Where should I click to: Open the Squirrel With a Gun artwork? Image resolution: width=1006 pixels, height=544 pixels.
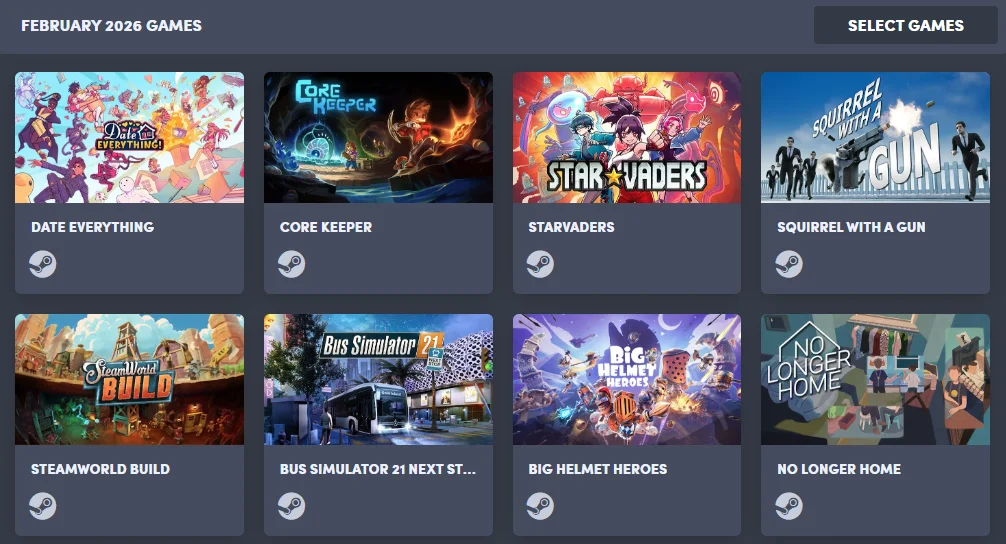point(876,137)
